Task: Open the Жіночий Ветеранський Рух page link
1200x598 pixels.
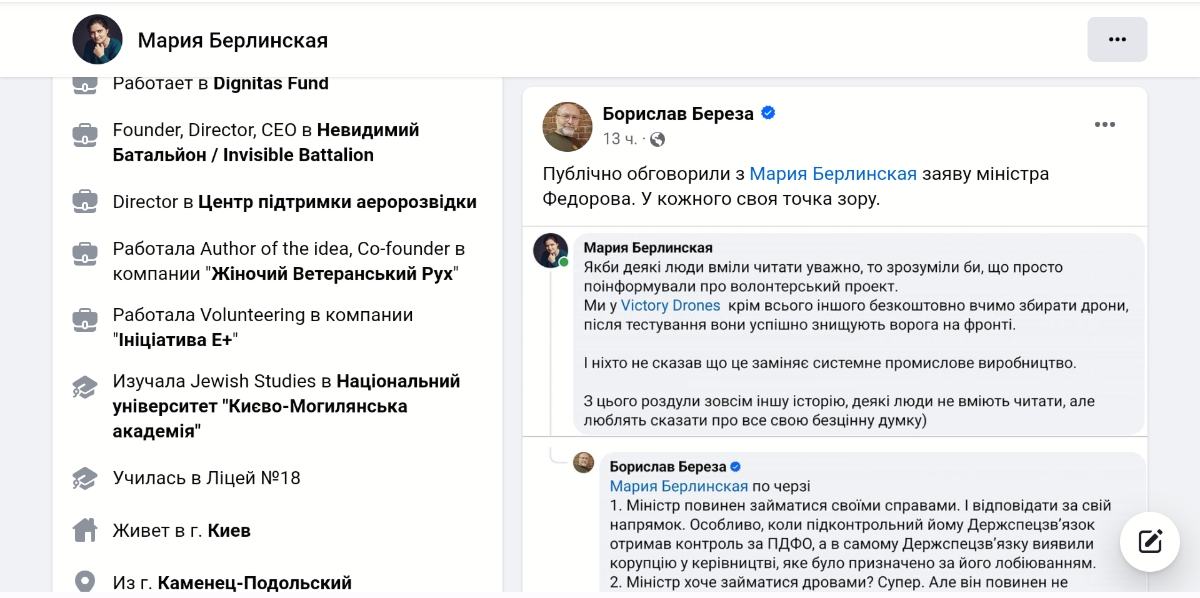Action: pyautogui.click(x=331, y=274)
